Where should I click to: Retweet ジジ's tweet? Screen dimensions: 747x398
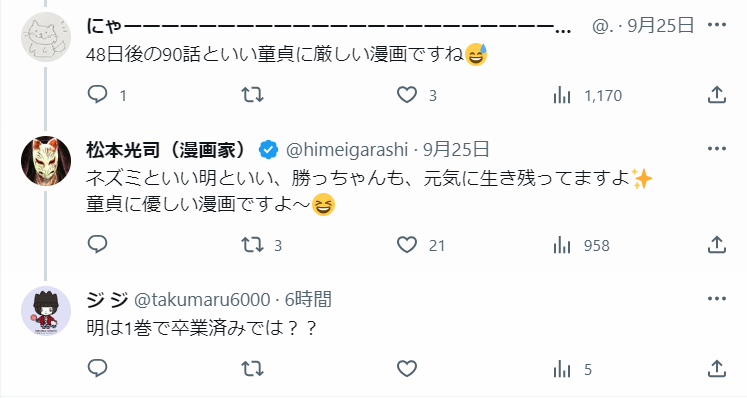[252, 369]
